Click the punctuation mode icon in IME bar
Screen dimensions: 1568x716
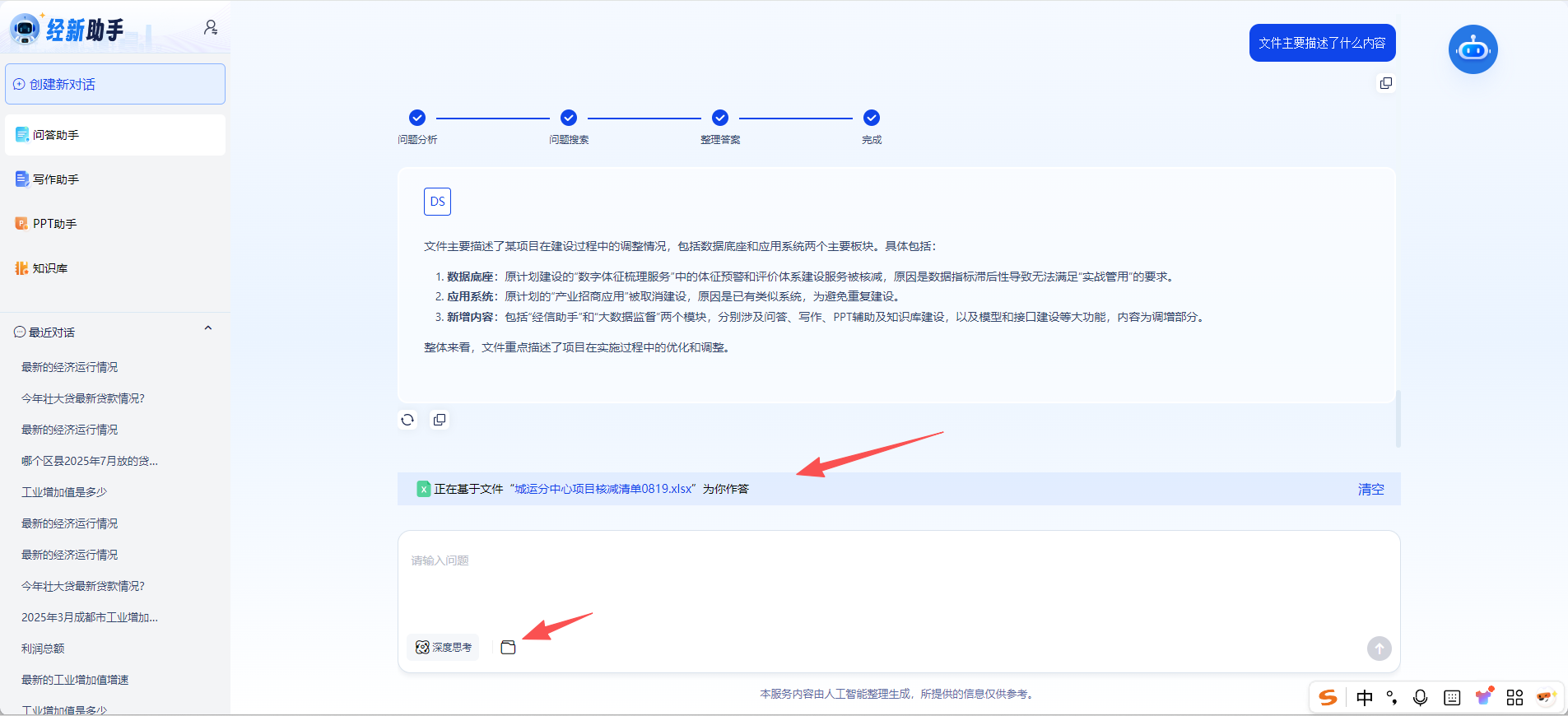point(1392,698)
